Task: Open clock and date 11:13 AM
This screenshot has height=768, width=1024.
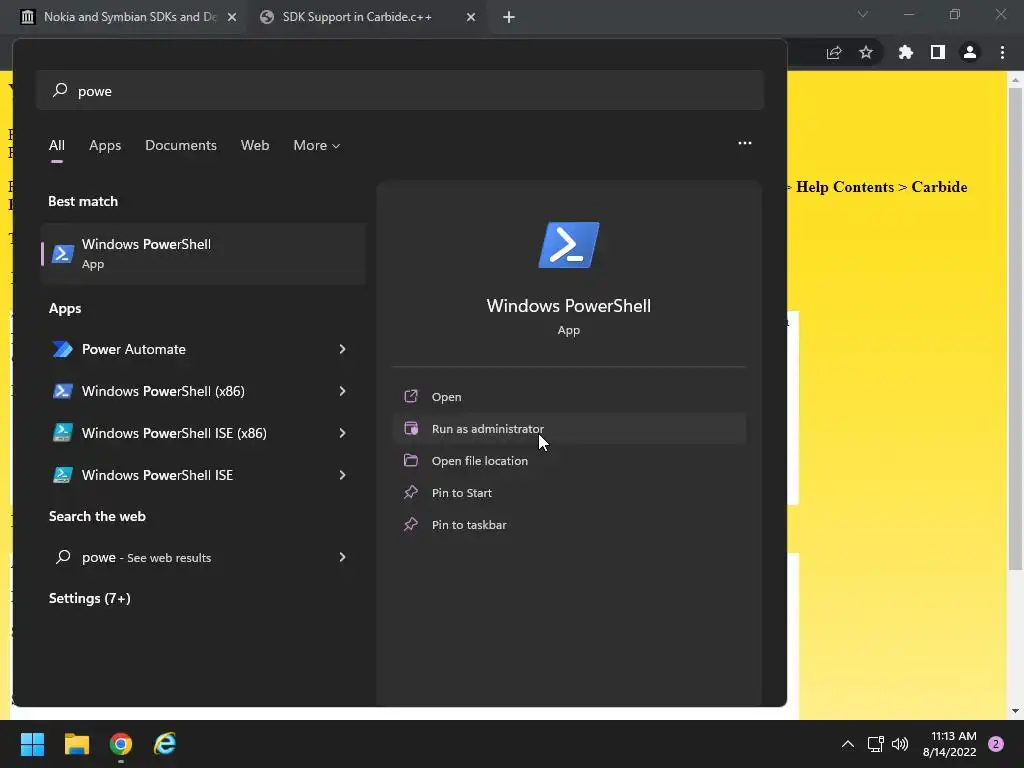Action: [x=949, y=744]
